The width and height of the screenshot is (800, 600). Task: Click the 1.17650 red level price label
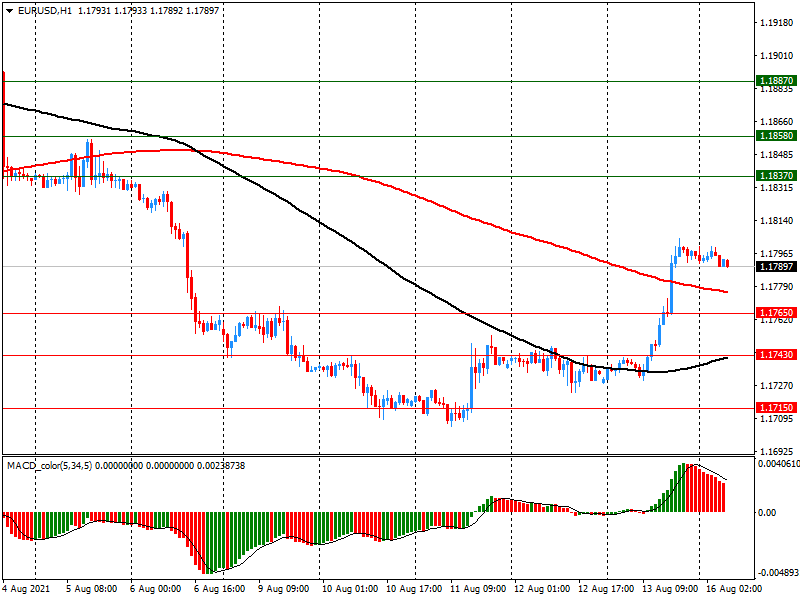(776, 313)
